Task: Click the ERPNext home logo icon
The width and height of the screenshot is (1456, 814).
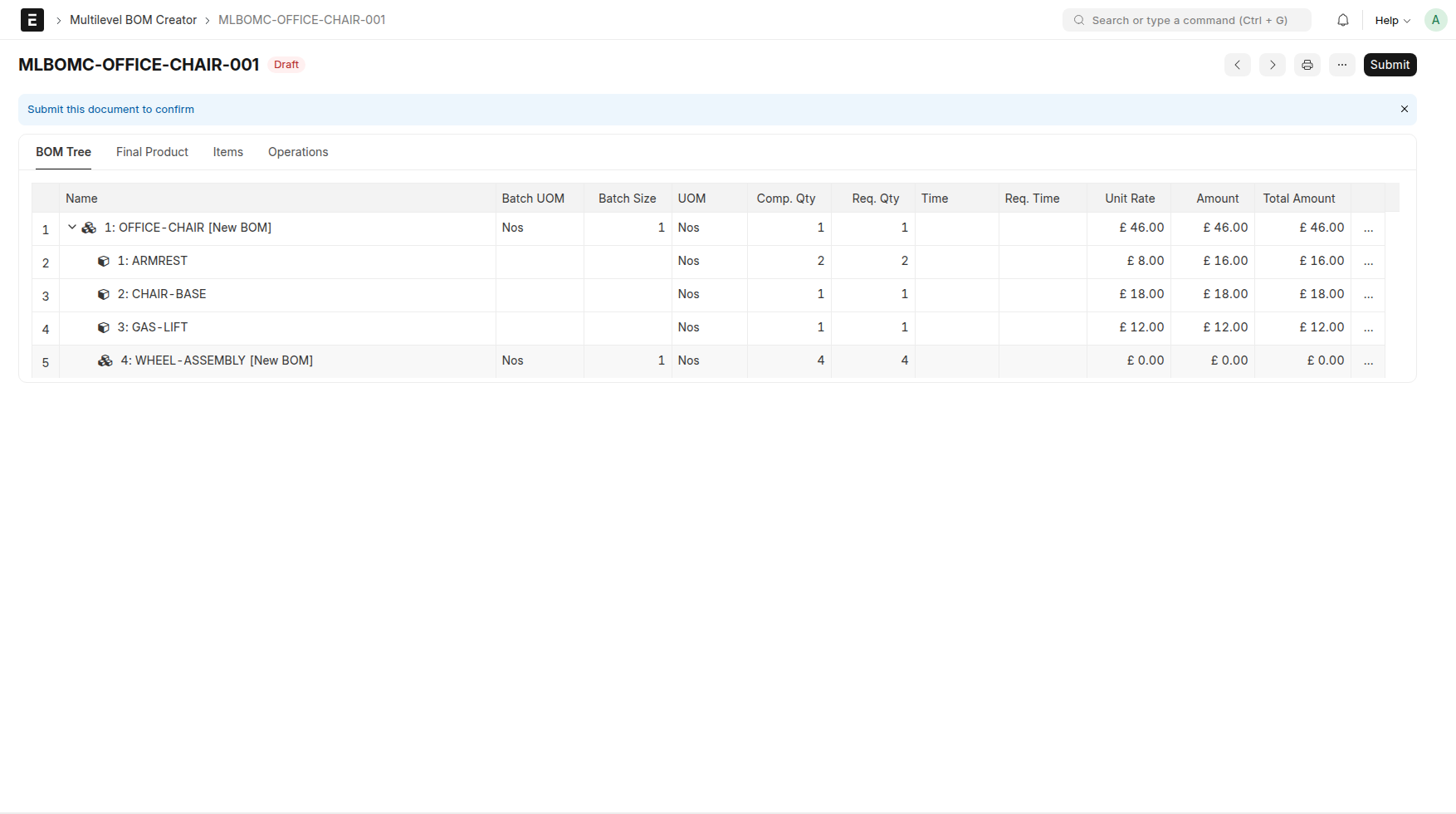Action: pyautogui.click(x=32, y=20)
